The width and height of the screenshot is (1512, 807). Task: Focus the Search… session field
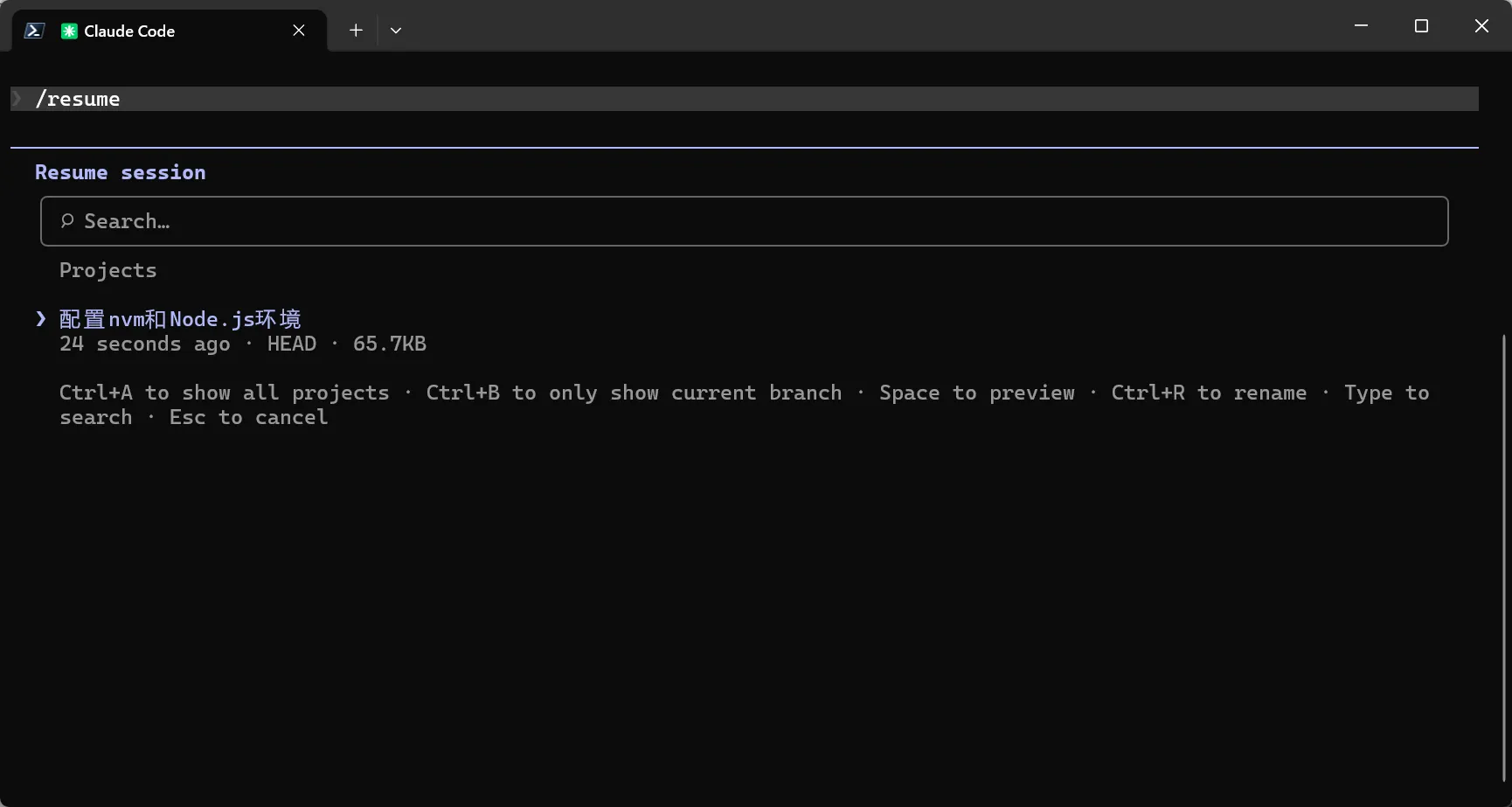click(x=745, y=221)
